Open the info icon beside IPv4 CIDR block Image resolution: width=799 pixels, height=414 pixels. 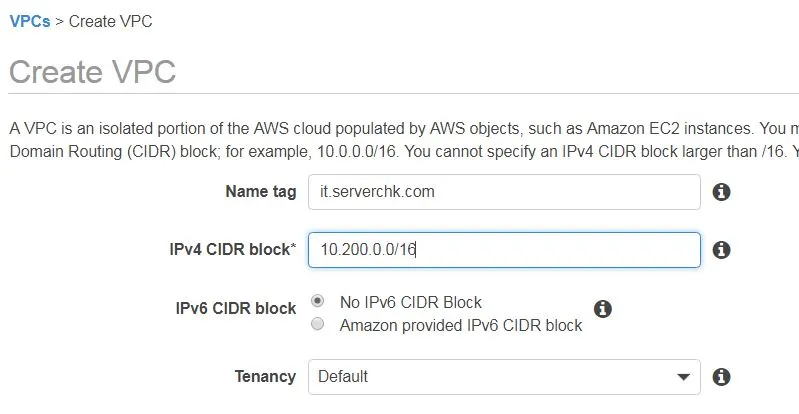721,250
